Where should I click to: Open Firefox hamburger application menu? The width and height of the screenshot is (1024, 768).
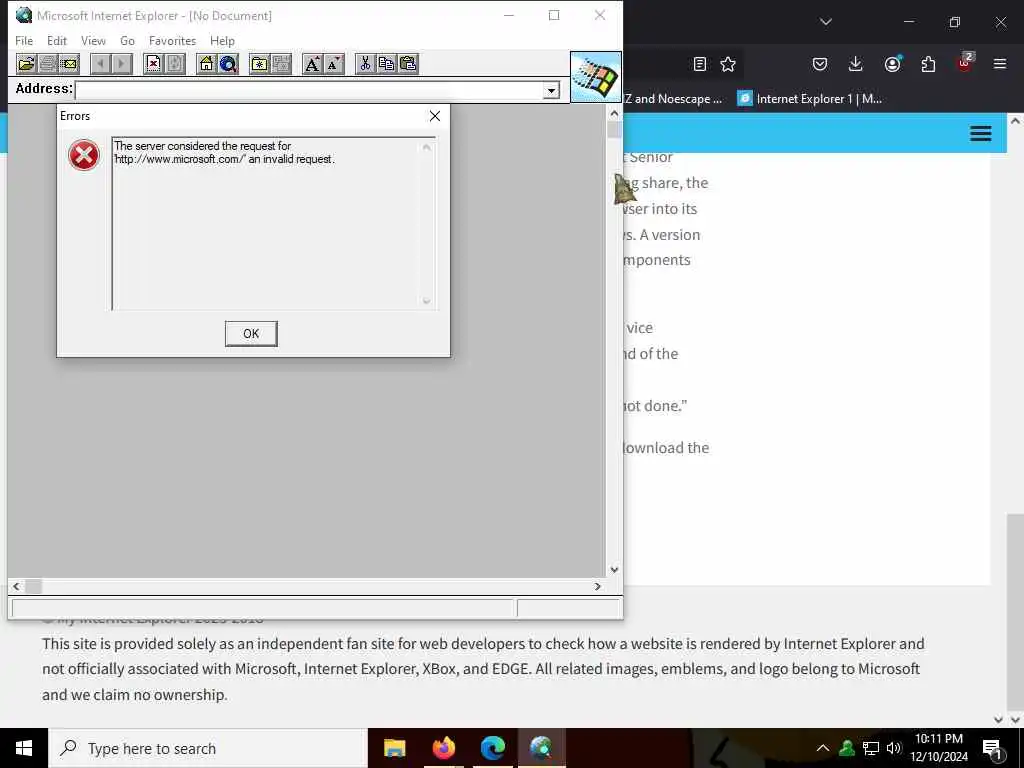point(1000,64)
